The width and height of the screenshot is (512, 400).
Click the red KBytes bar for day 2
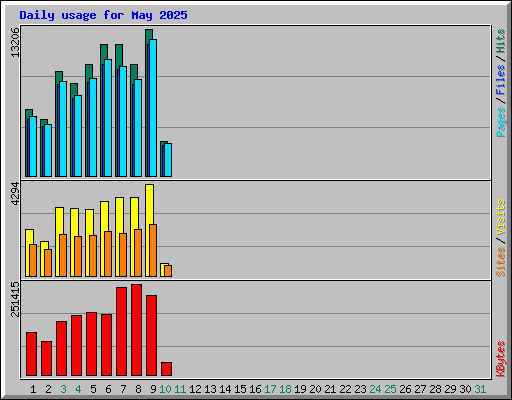tap(47, 359)
